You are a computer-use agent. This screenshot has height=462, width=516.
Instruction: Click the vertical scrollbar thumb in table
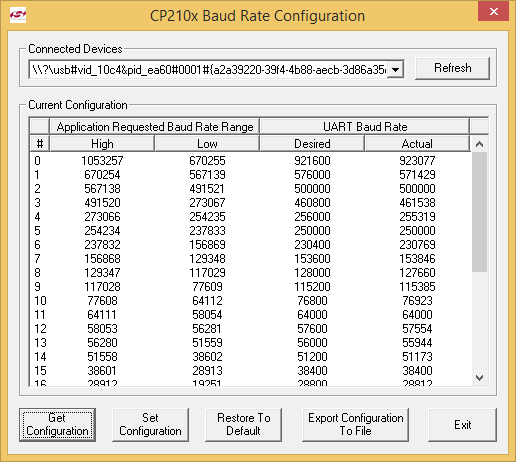pos(479,212)
